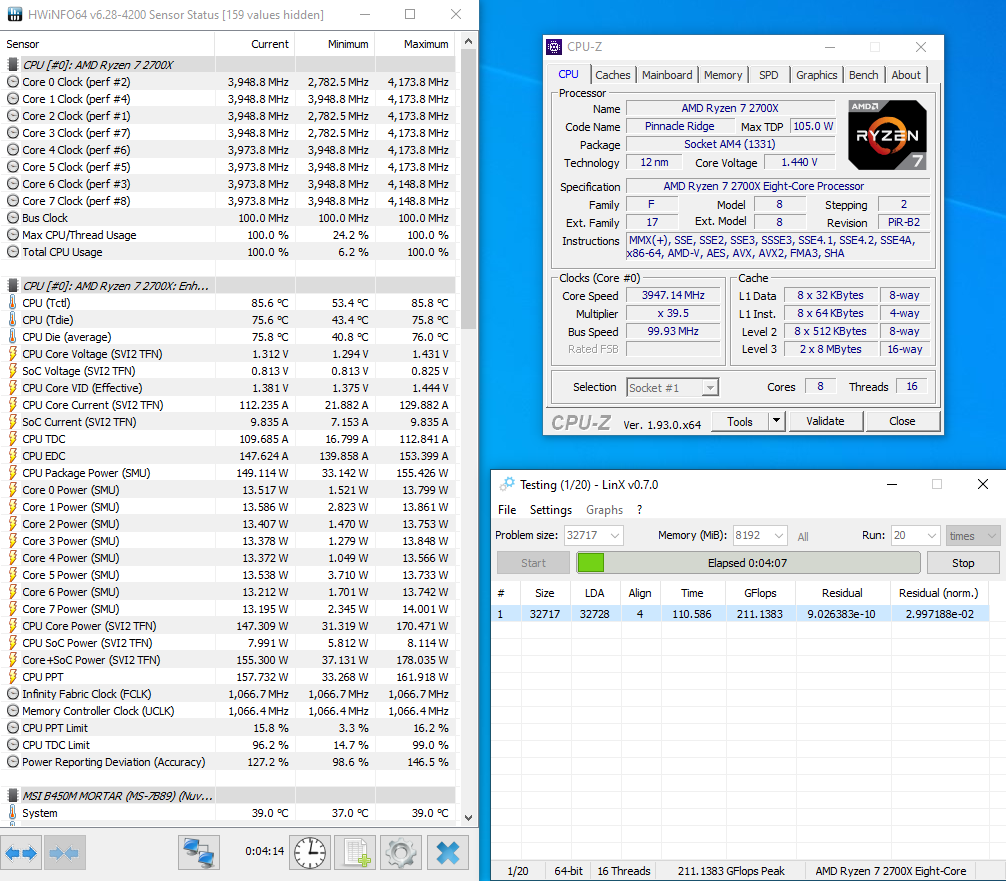The image size is (1006, 881).
Task: Click the collapse columns arrows icon in HWiNFO toolbar
Action: coord(64,853)
